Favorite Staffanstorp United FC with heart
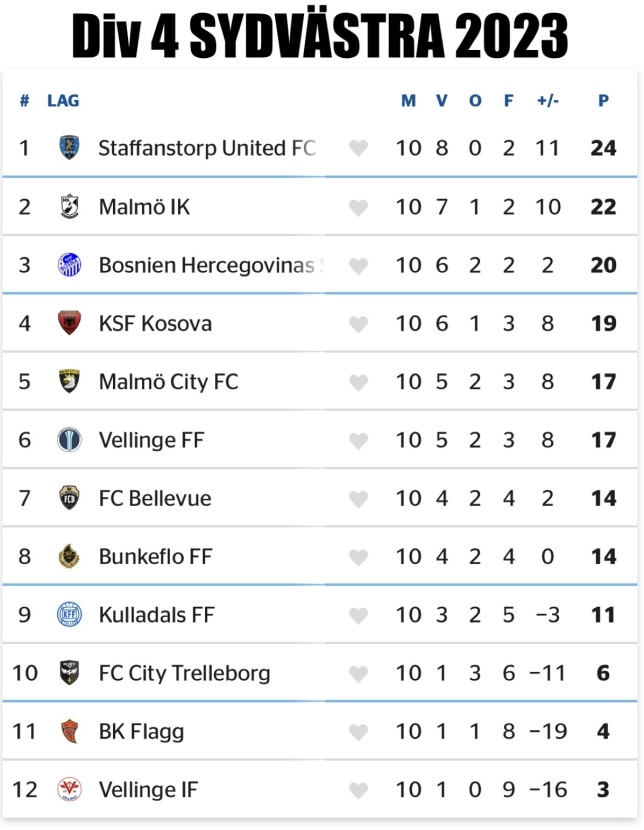The width and height of the screenshot is (644, 830). click(358, 148)
